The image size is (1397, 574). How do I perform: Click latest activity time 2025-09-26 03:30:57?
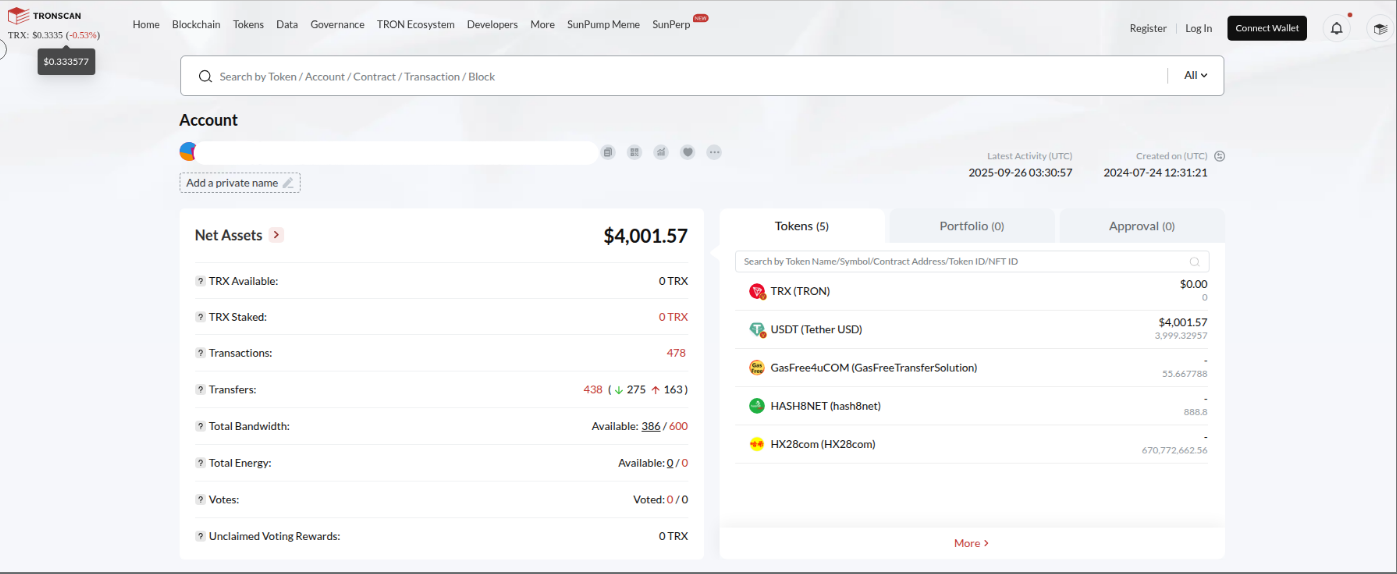pos(1020,172)
